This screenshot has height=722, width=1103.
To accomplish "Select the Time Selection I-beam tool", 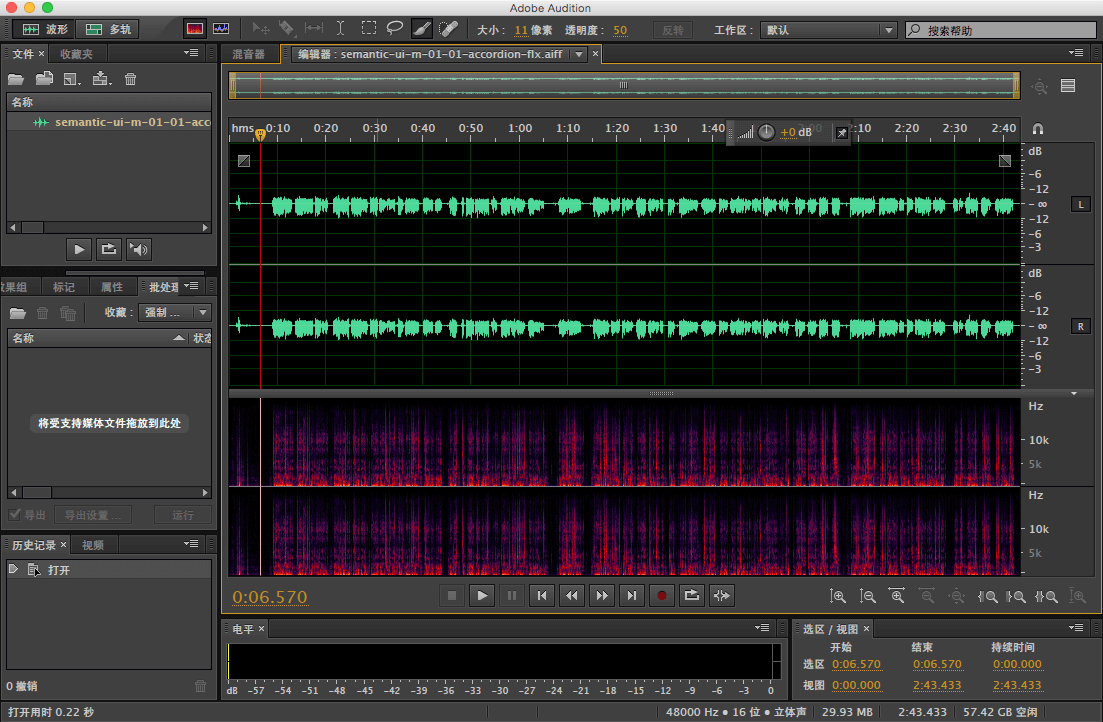I will coord(340,28).
